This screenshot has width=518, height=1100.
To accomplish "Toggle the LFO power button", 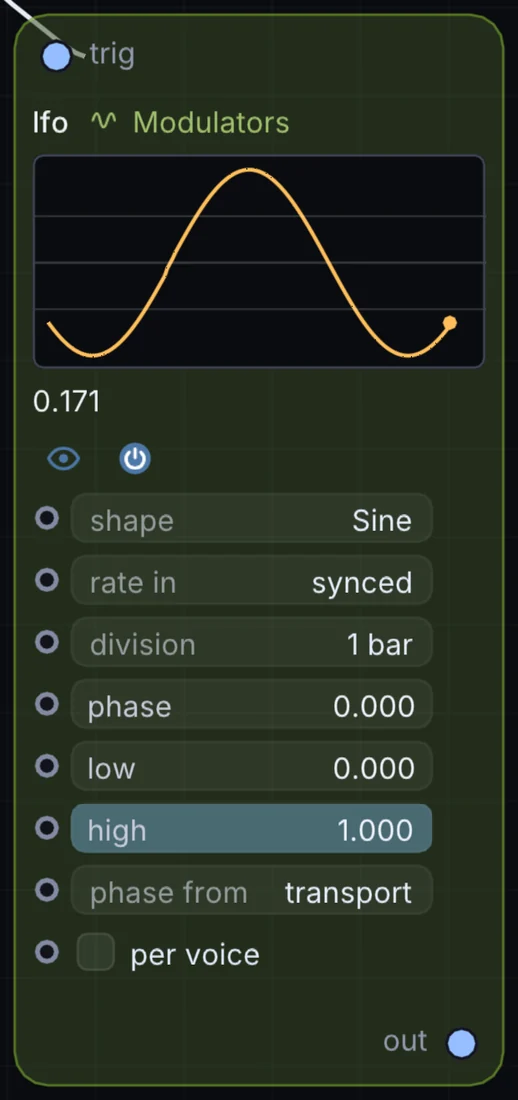I will [x=135, y=460].
